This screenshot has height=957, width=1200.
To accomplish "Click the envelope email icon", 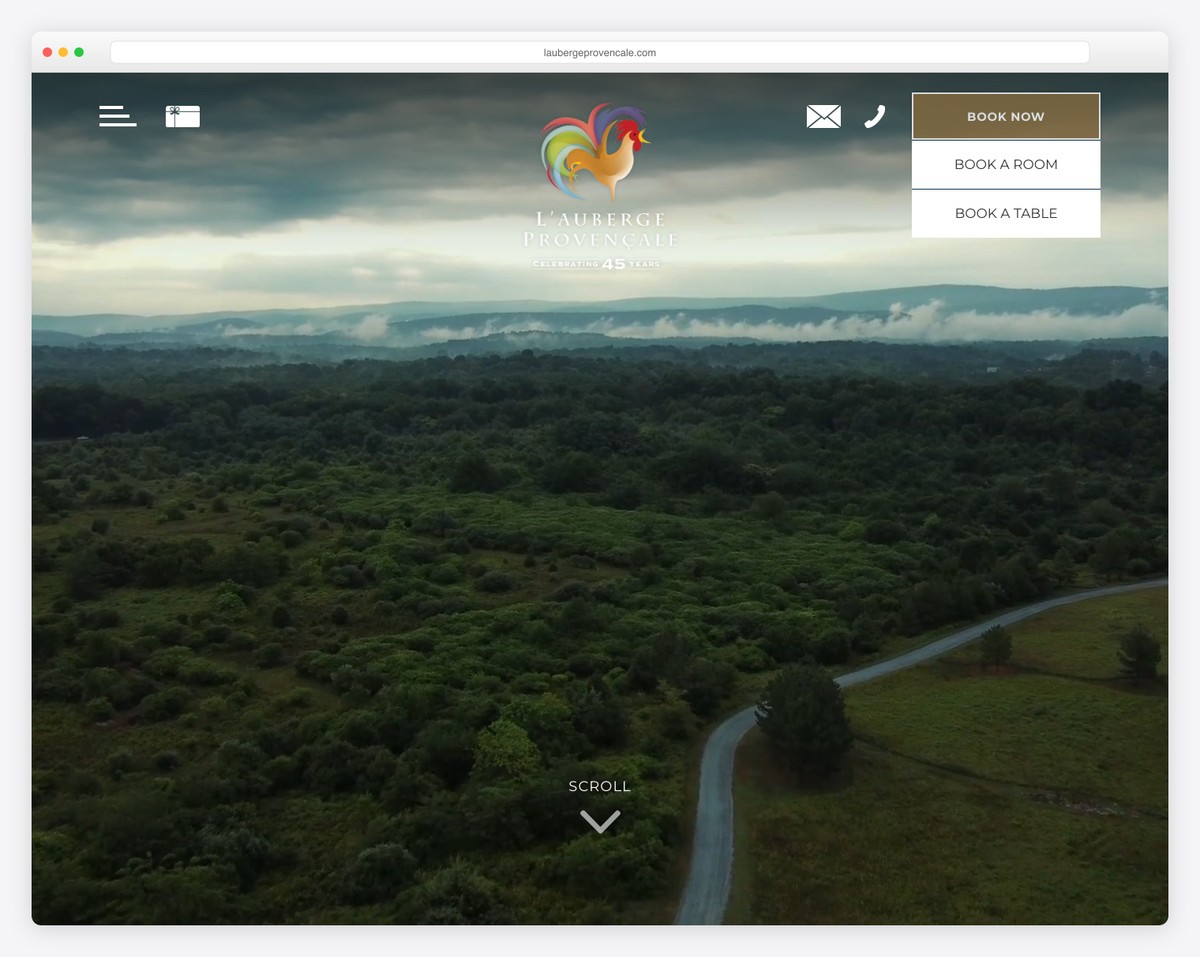I will (823, 116).
